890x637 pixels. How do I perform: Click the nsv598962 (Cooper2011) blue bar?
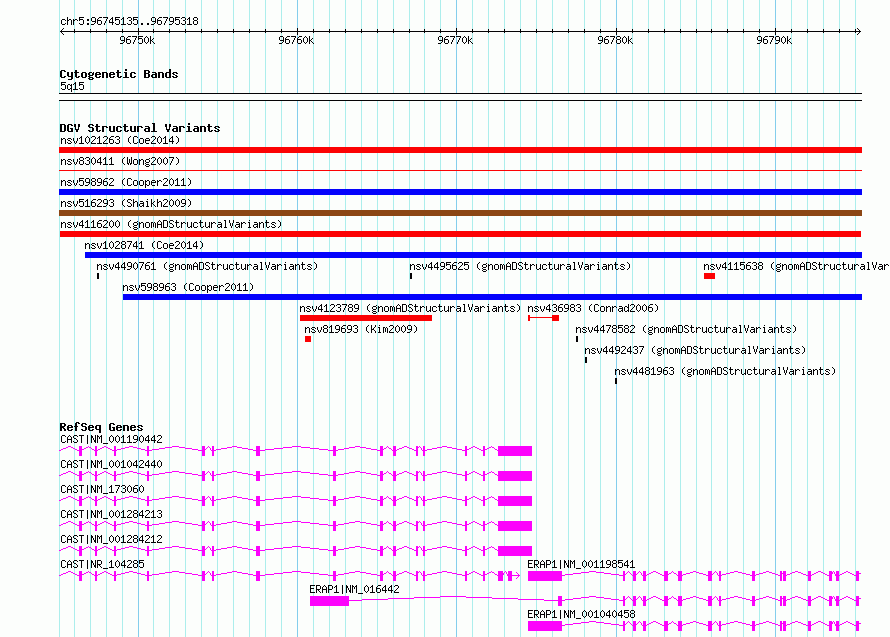[460, 192]
